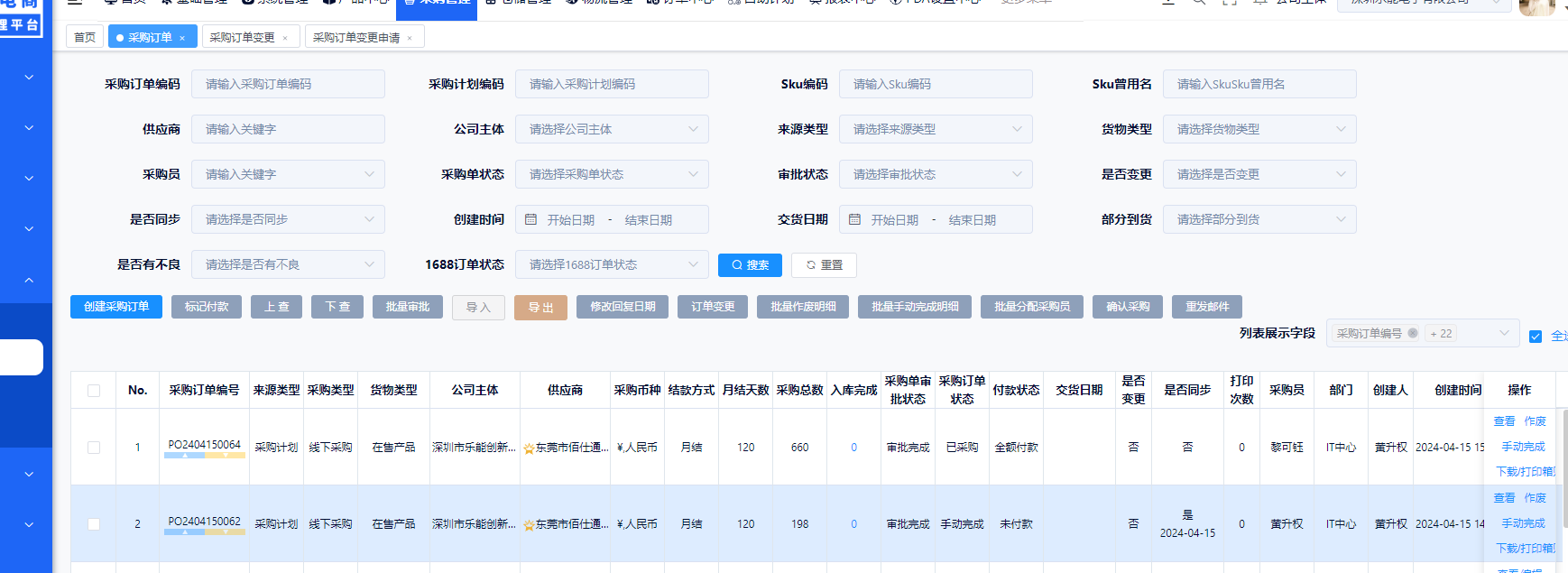Click the 搜索 search button
1568x573 pixels.
pos(750,264)
